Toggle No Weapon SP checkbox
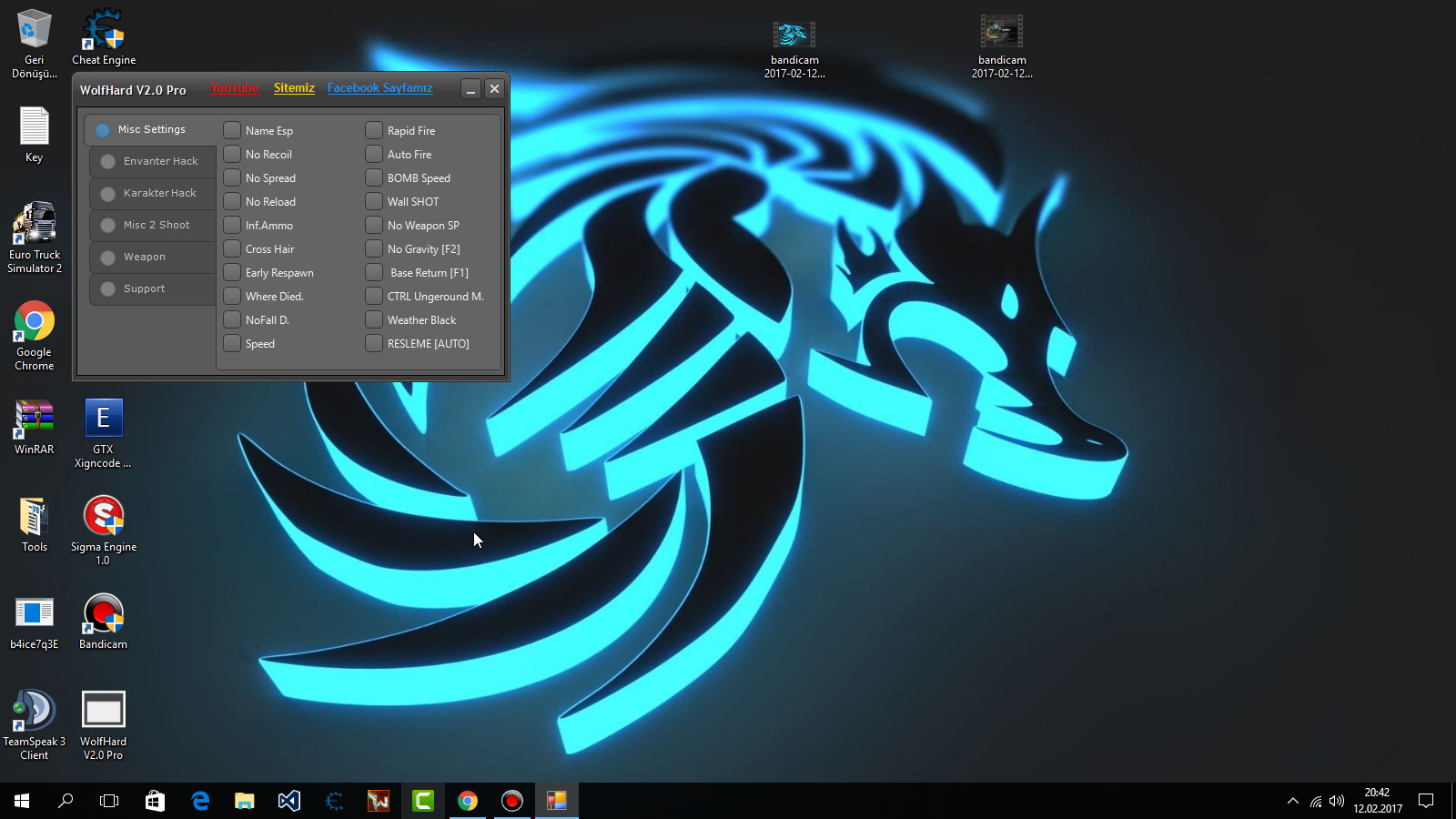The height and width of the screenshot is (819, 1456). point(374,225)
